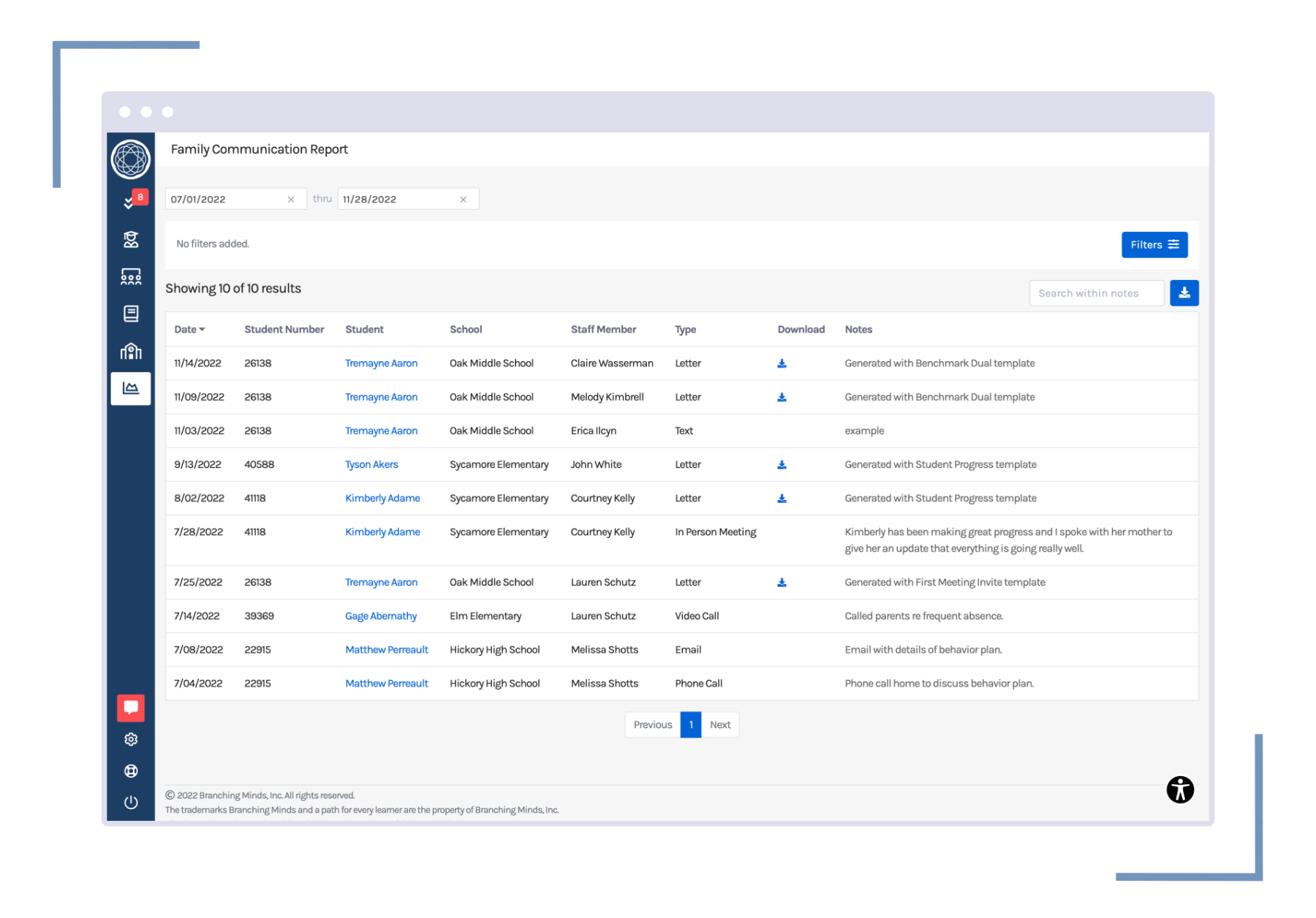Screen dimensions: 1316x918
Task: Open the Filters panel
Action: coord(1154,245)
